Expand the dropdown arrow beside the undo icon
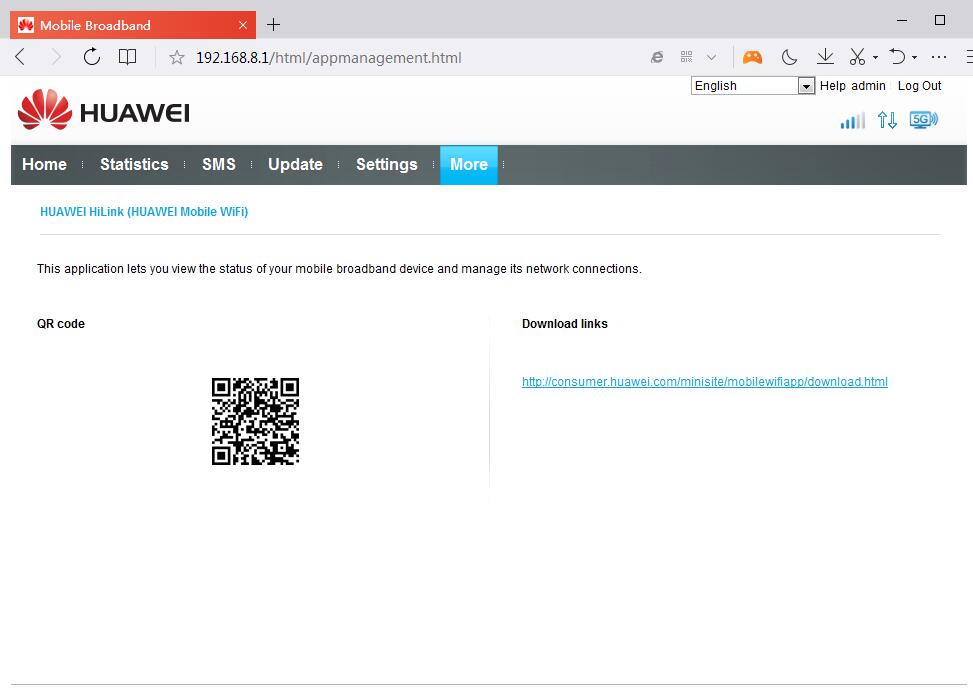The height and width of the screenshot is (689, 973). click(x=914, y=58)
